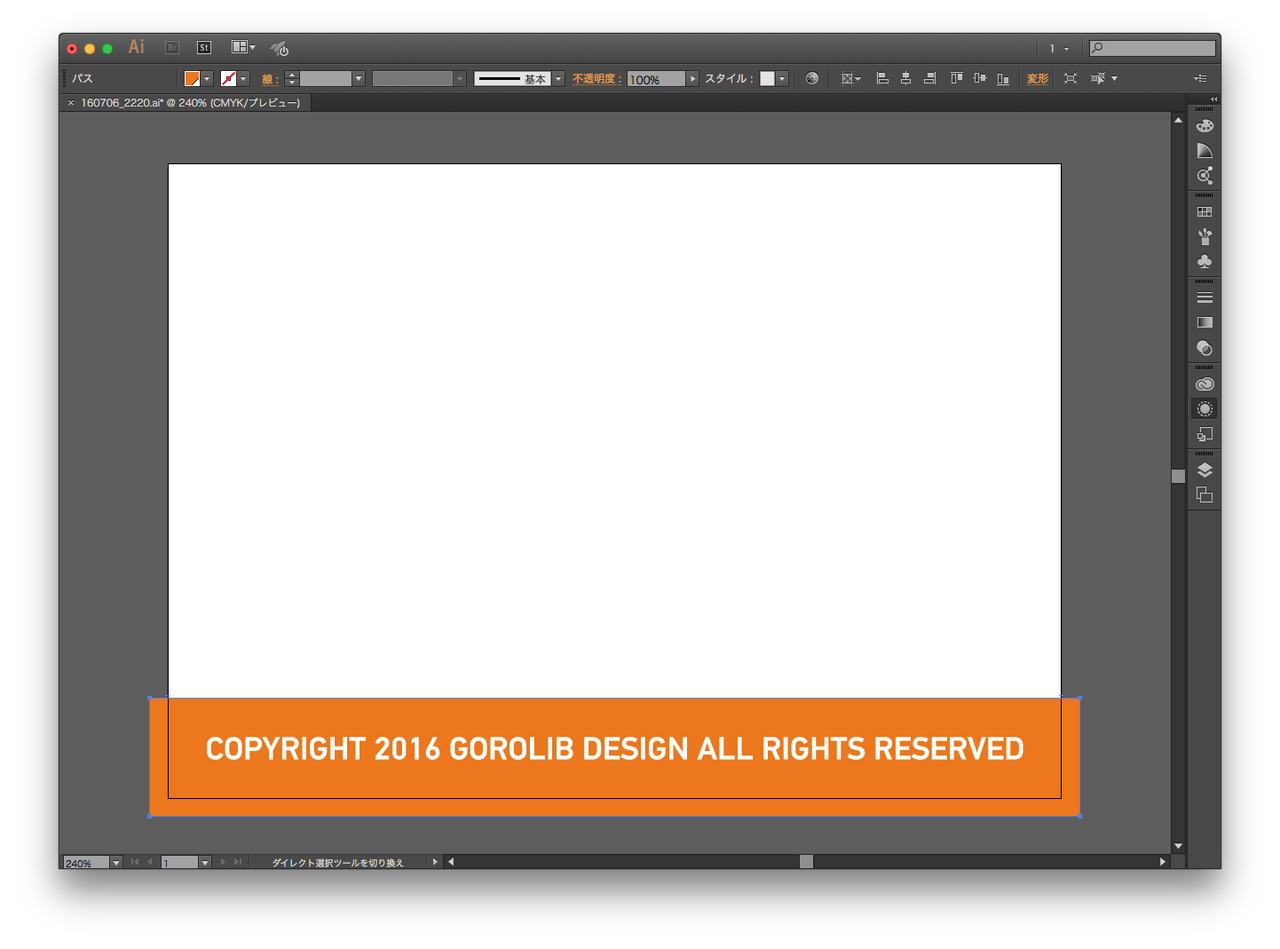The height and width of the screenshot is (949, 1280).
Task: Open the workspace switcher dropdown
Action: click(x=1059, y=48)
